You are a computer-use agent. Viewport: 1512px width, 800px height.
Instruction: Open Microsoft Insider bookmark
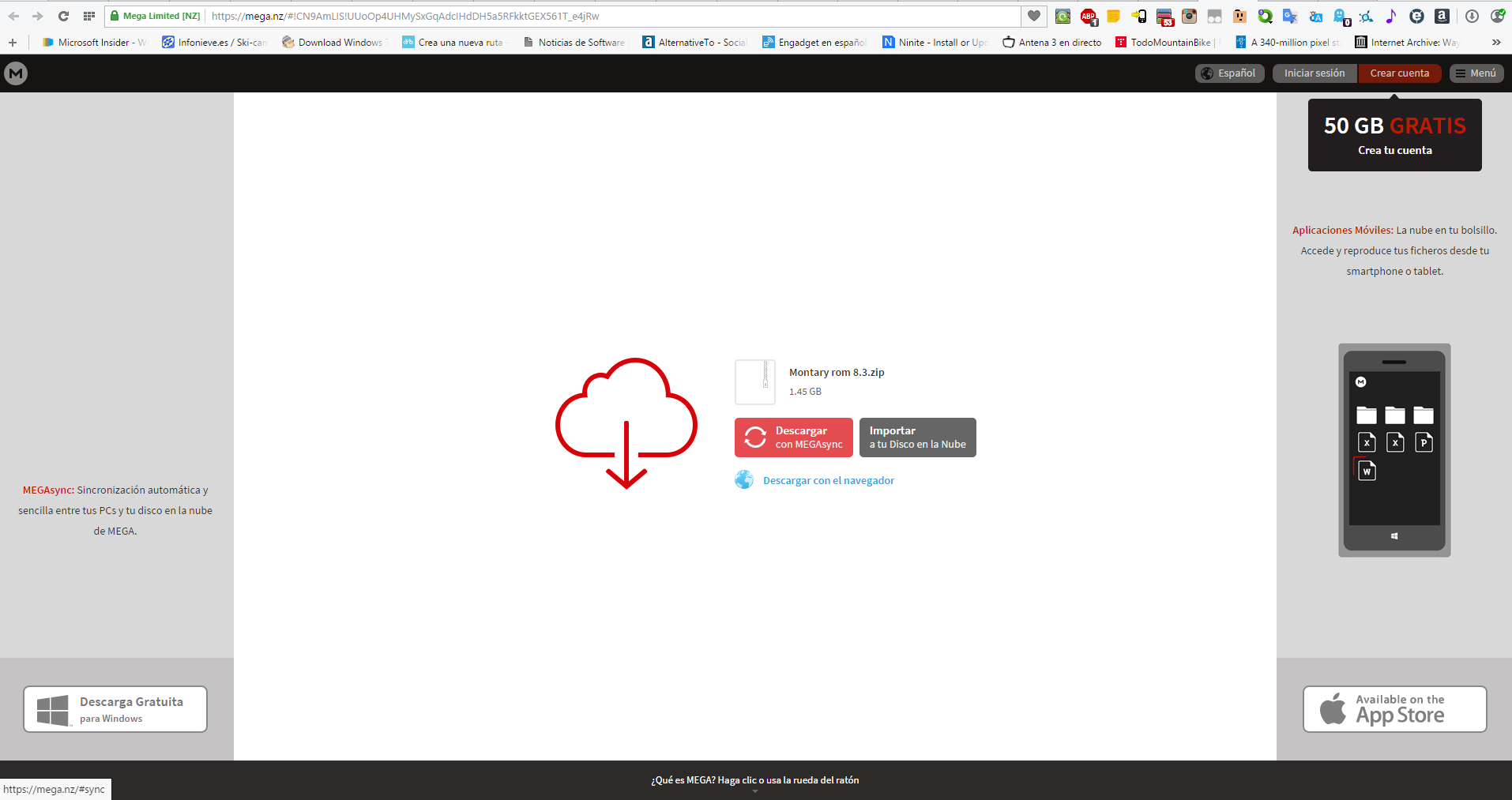point(95,42)
